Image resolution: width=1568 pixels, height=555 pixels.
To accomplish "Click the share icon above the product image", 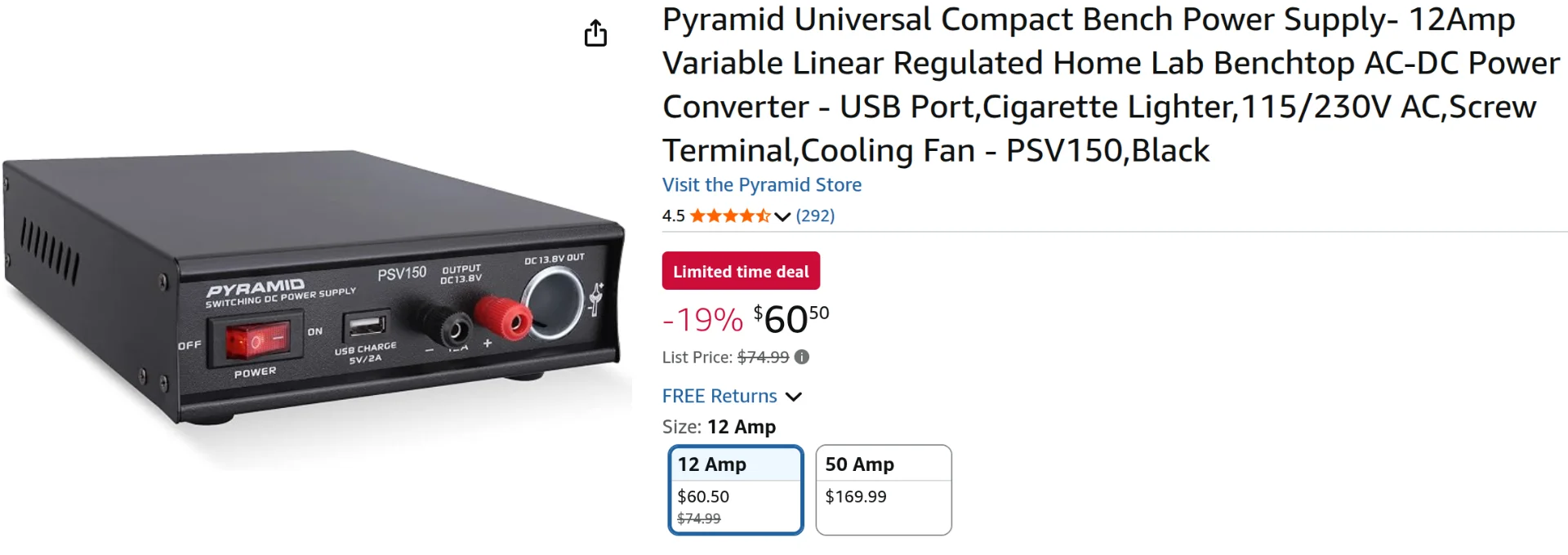I will 595,33.
